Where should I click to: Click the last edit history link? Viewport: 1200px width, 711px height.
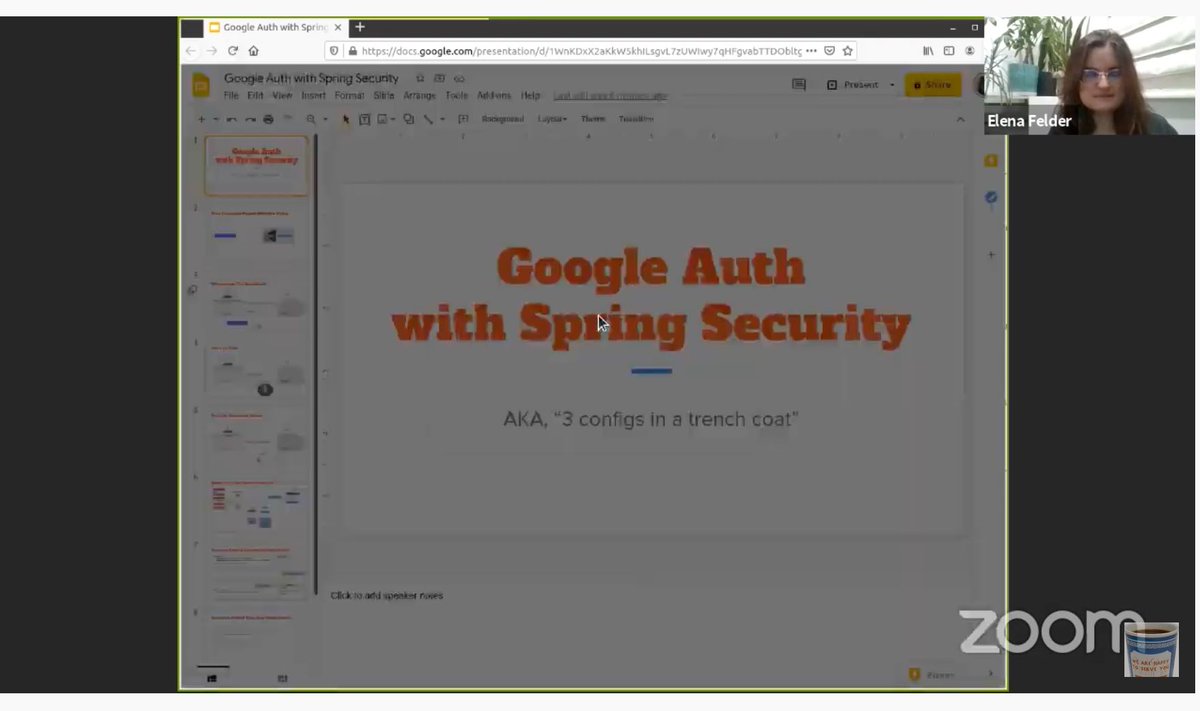(610, 96)
